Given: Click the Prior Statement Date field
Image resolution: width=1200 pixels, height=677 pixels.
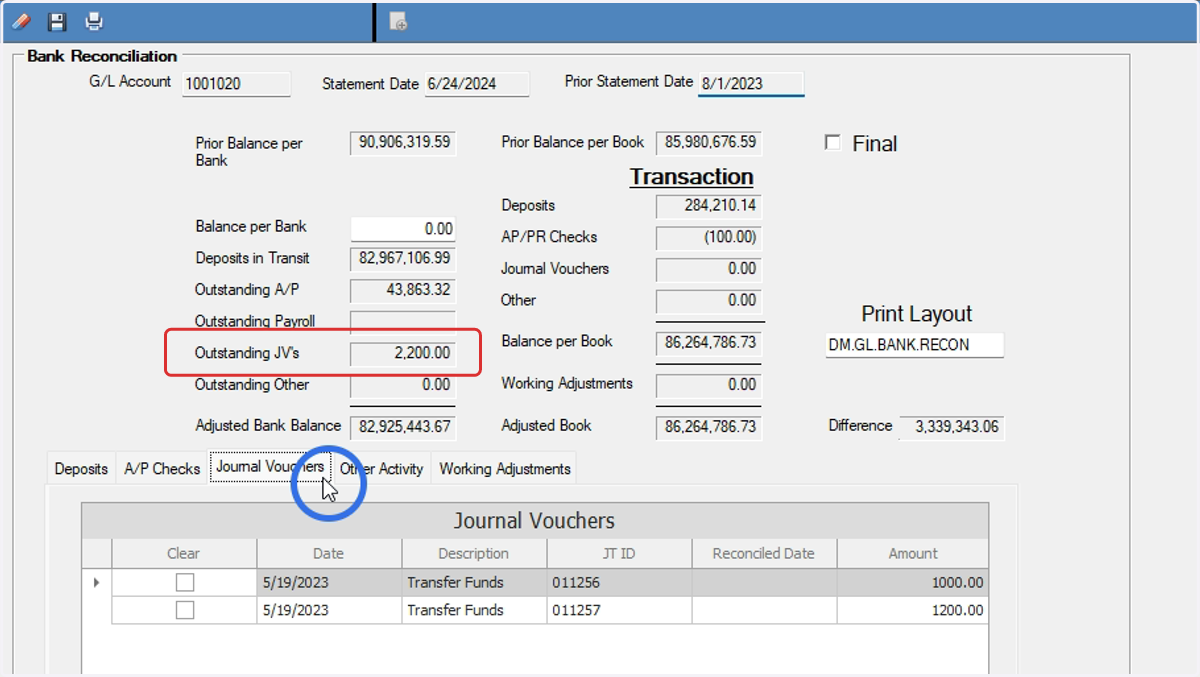Looking at the screenshot, I should [x=751, y=84].
